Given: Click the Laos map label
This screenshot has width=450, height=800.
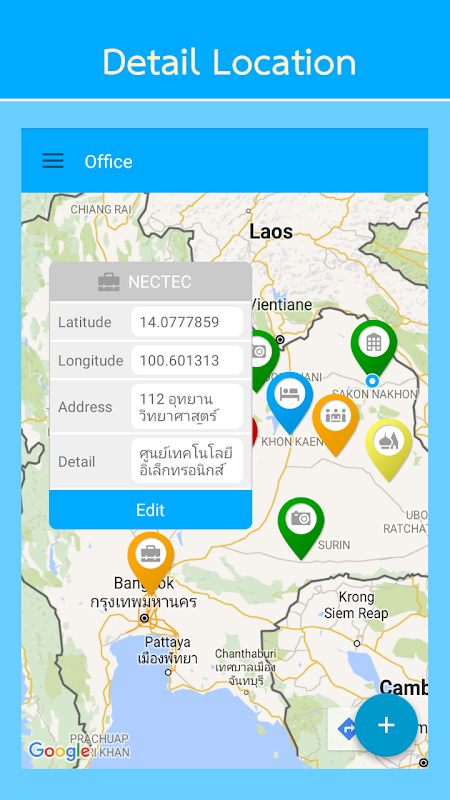Looking at the screenshot, I should [271, 232].
